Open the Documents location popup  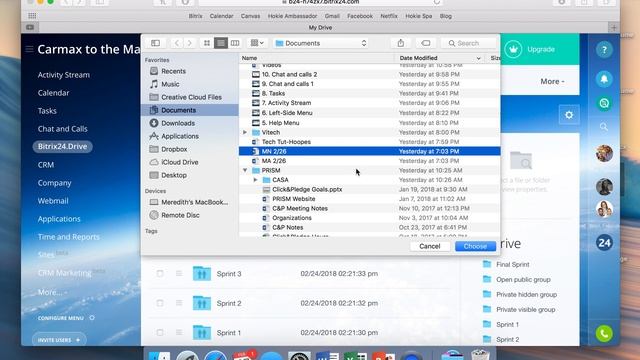coord(321,43)
